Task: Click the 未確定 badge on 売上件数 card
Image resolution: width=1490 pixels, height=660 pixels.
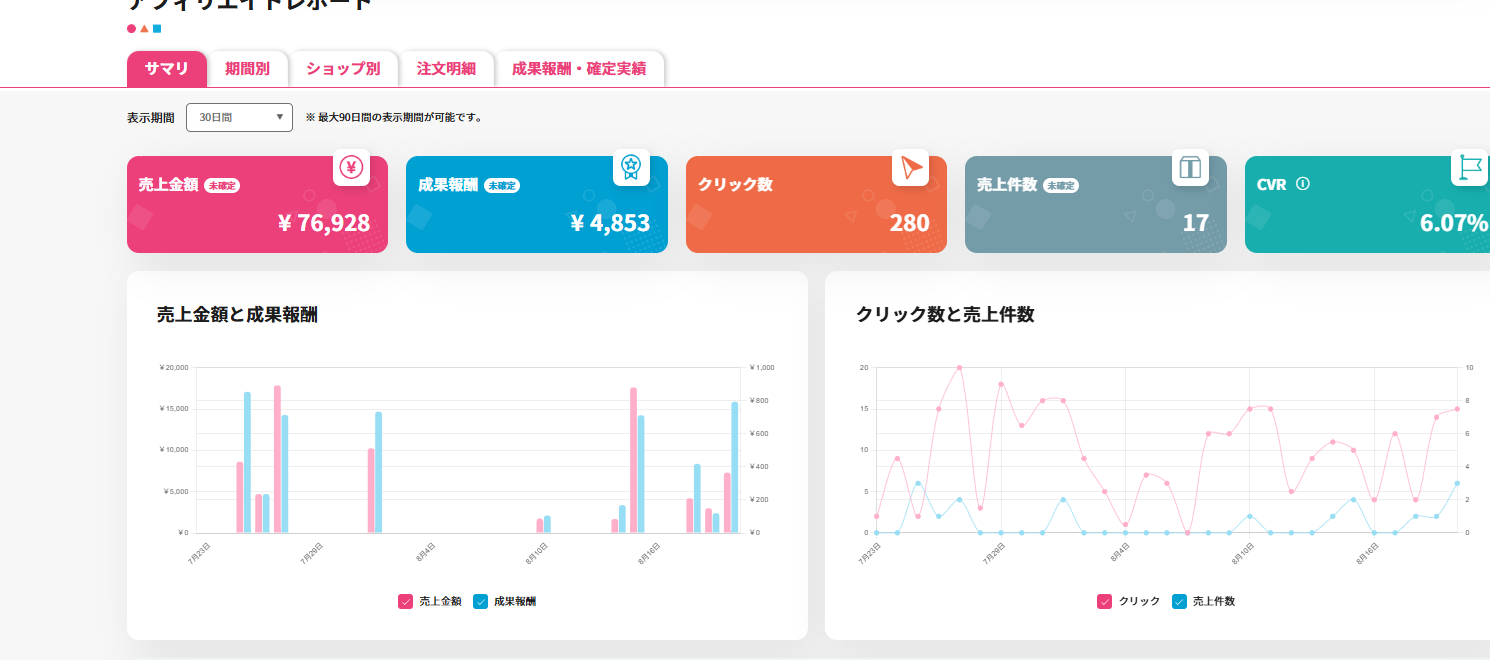Action: [1061, 185]
